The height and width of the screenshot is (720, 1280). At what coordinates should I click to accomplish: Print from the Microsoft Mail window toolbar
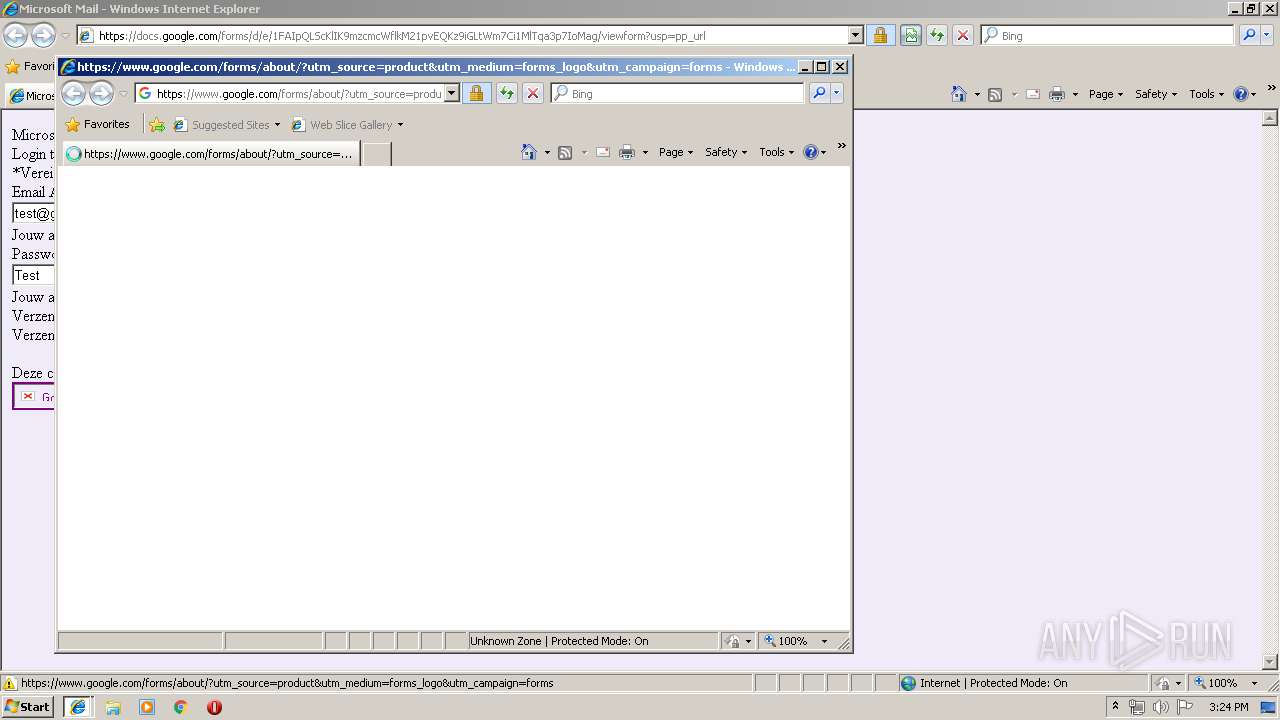tap(1057, 94)
